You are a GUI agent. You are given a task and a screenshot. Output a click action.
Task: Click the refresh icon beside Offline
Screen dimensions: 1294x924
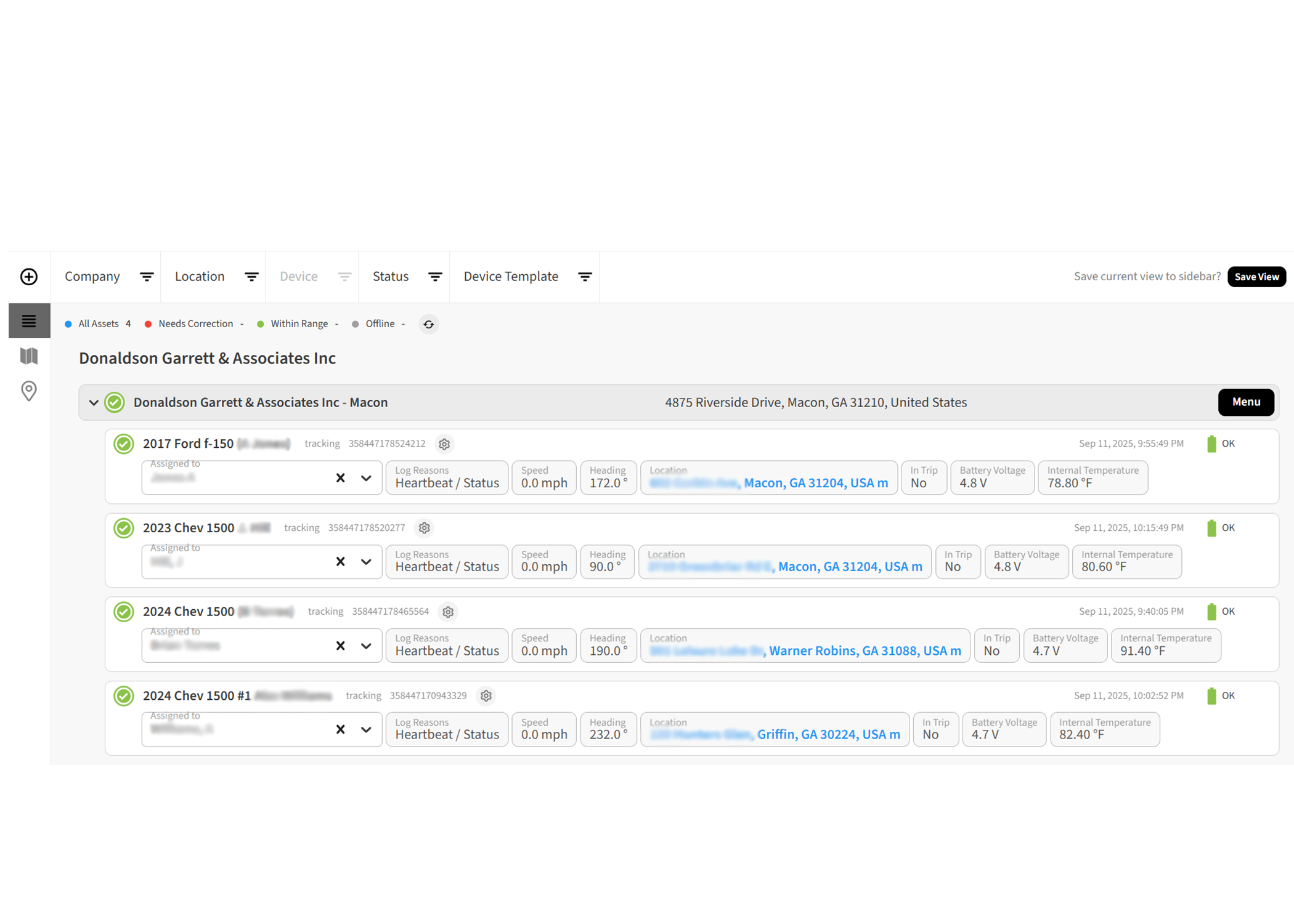tap(429, 324)
